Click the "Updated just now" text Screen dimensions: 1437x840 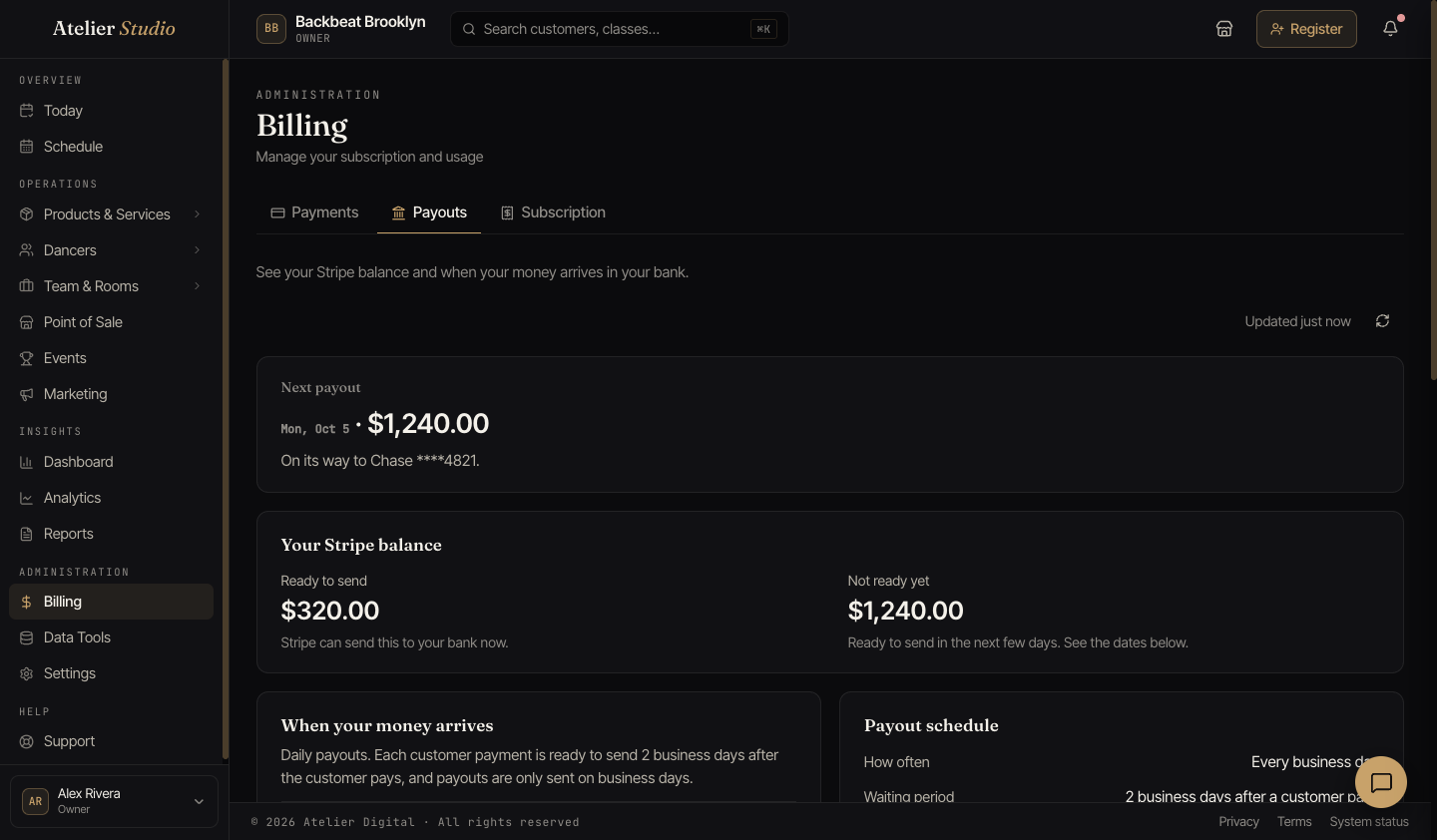1297,321
